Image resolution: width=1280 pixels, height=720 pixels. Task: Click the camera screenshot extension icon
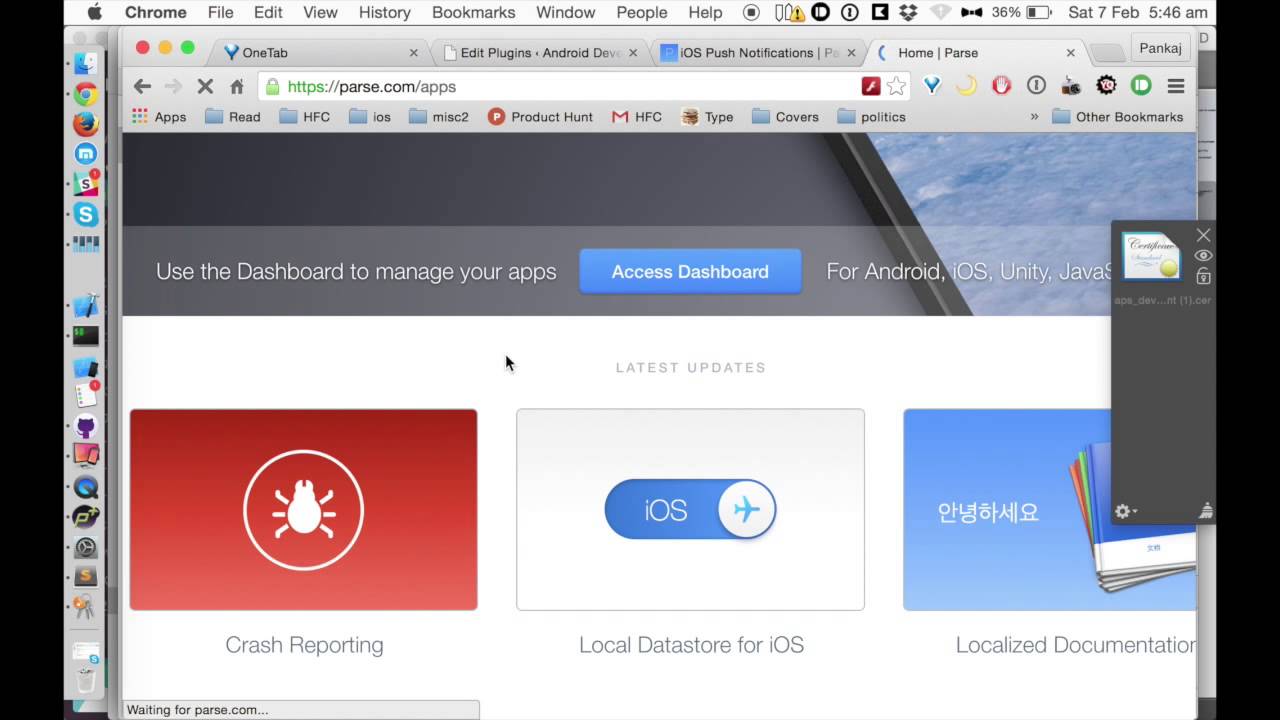(x=1071, y=86)
